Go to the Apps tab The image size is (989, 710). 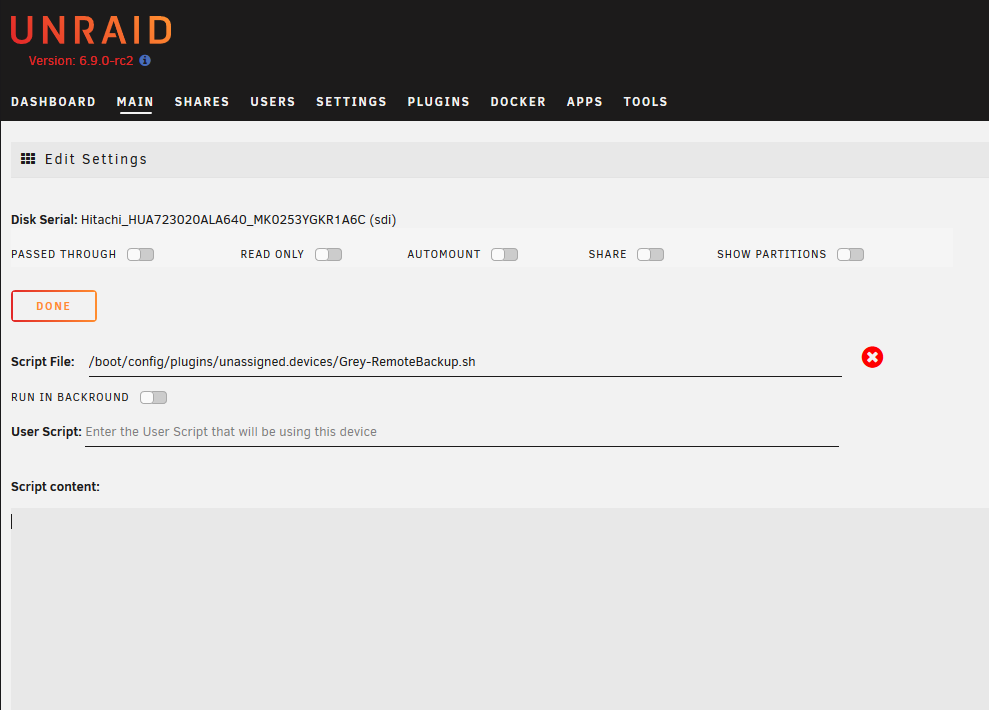[x=585, y=102]
